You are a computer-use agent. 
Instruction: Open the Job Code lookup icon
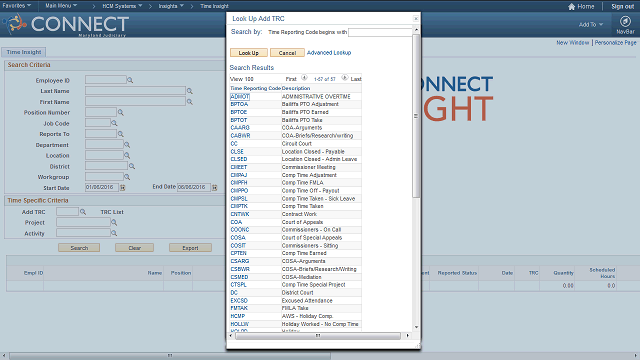point(114,123)
